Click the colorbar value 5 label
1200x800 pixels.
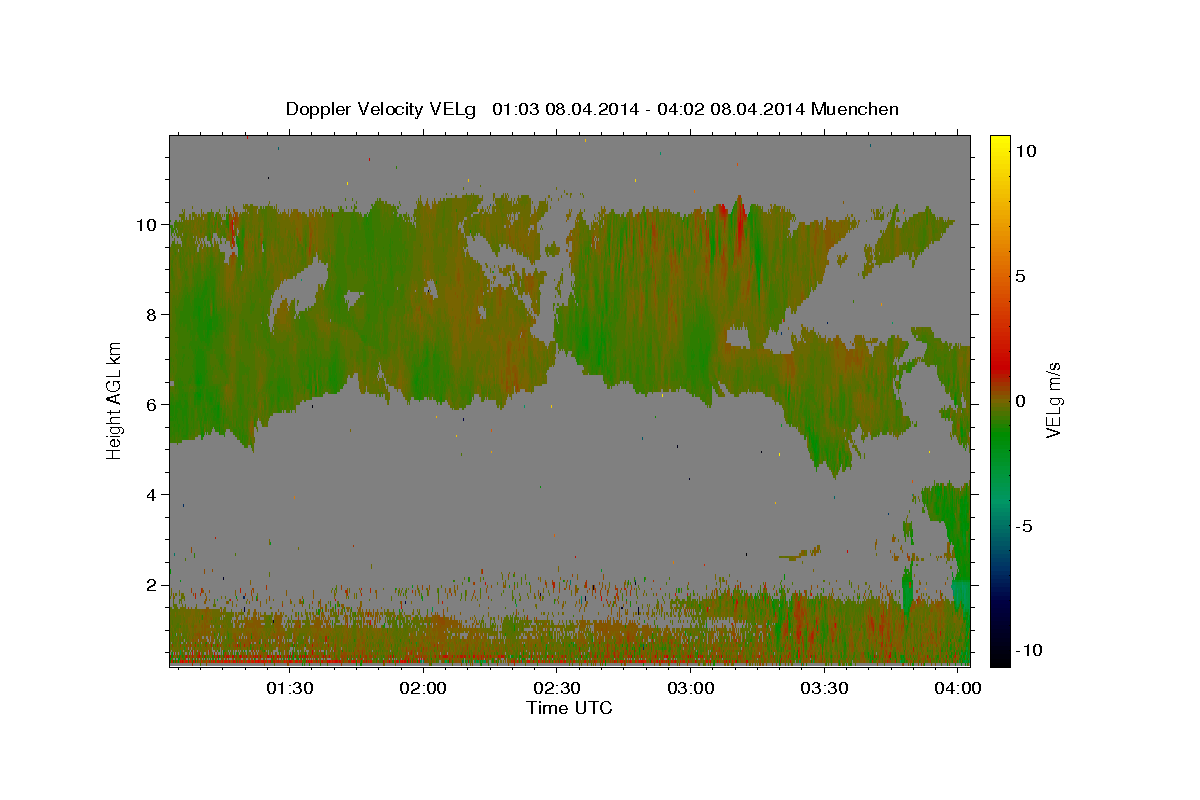(1021, 276)
